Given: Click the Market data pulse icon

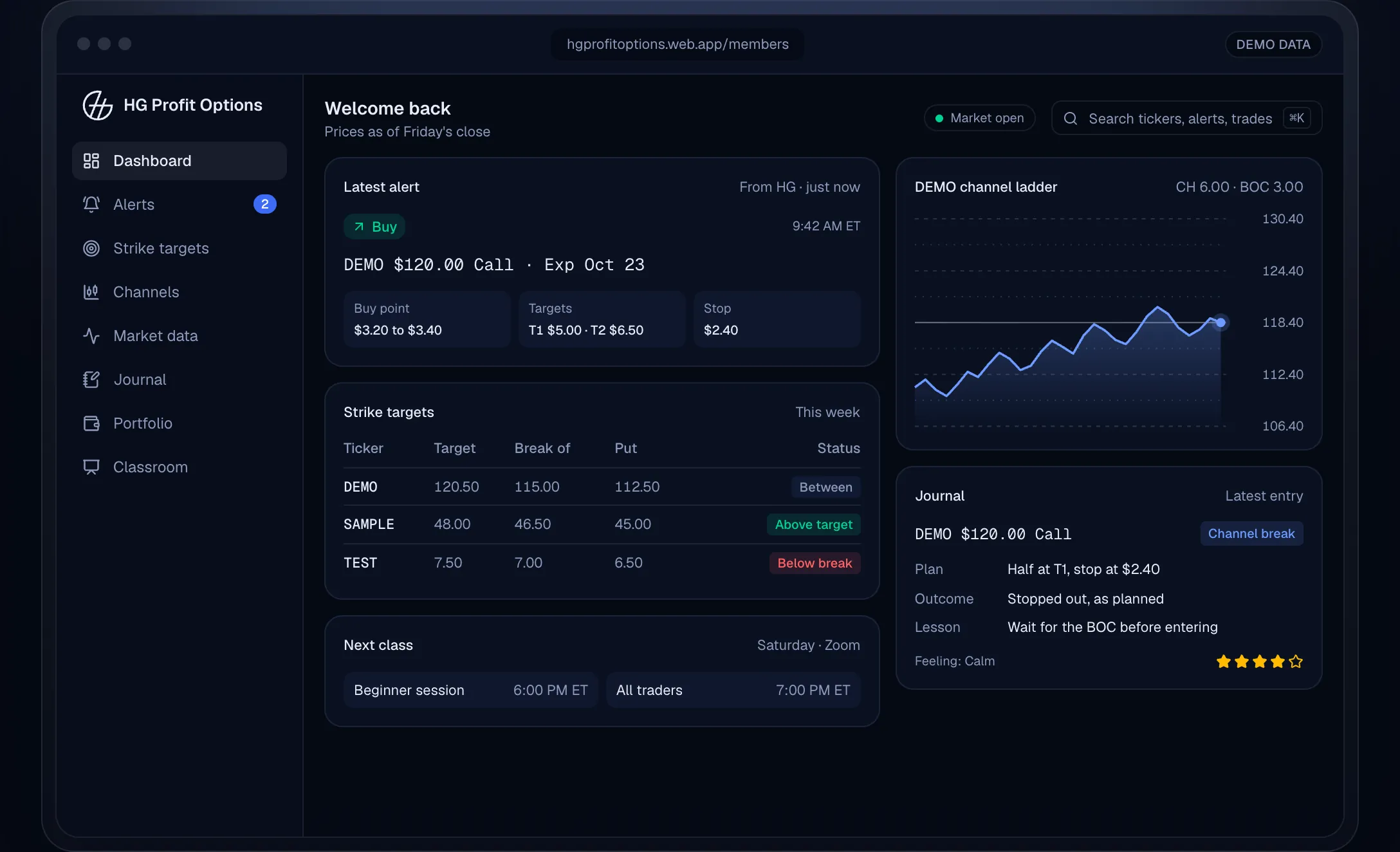Looking at the screenshot, I should (x=91, y=336).
